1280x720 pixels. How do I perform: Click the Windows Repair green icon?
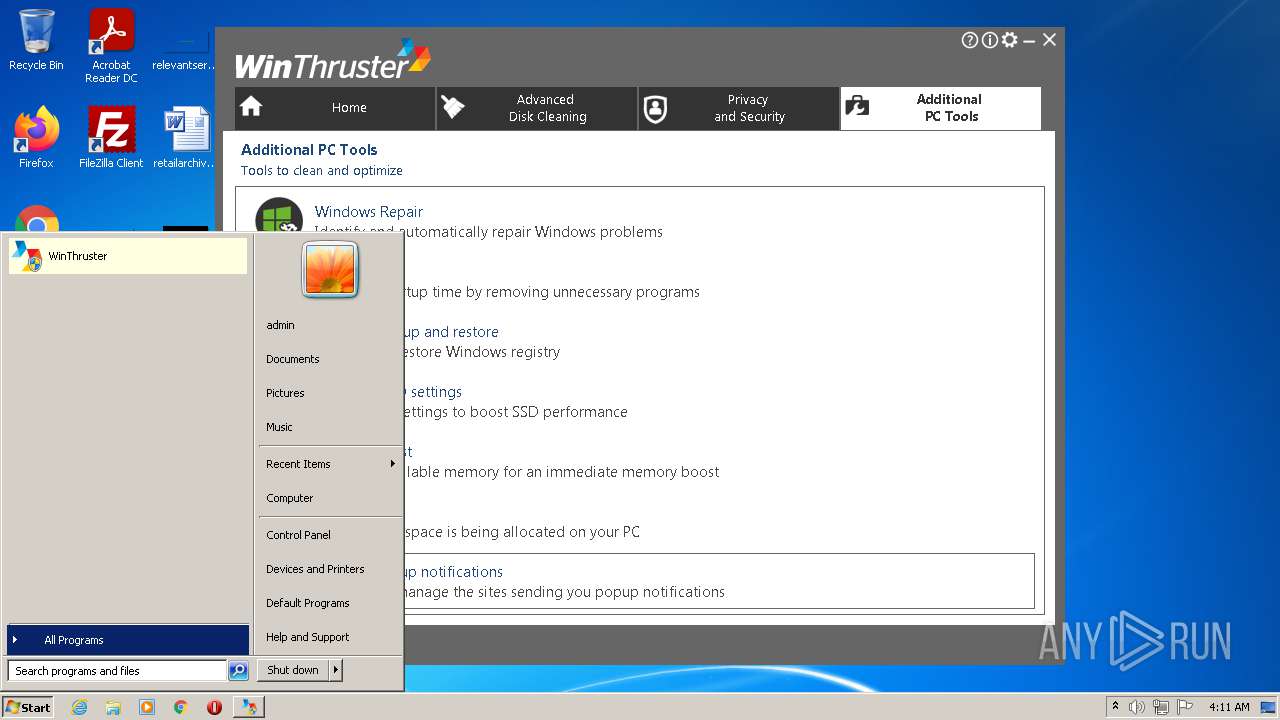click(279, 216)
